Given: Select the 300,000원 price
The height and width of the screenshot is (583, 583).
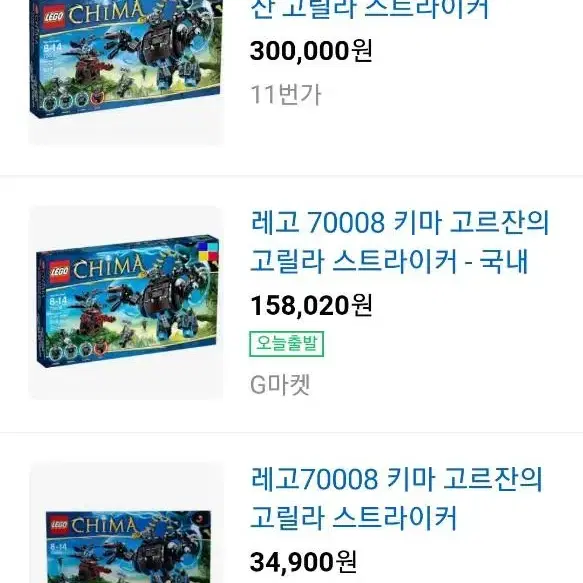Looking at the screenshot, I should tap(311, 51).
